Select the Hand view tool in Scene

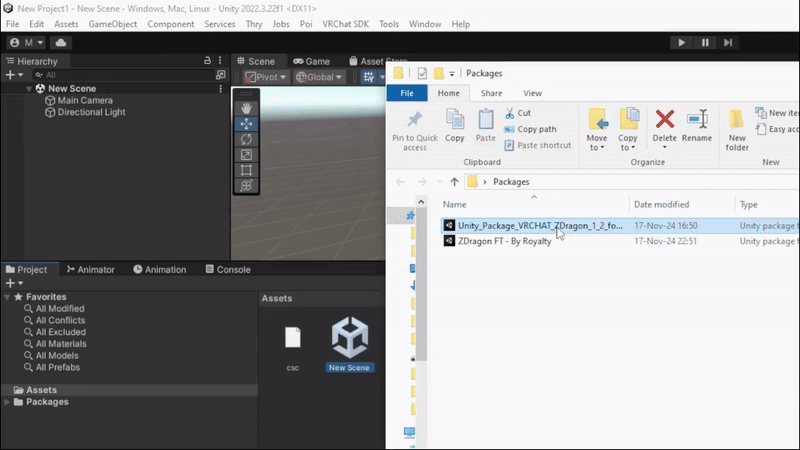pos(246,108)
